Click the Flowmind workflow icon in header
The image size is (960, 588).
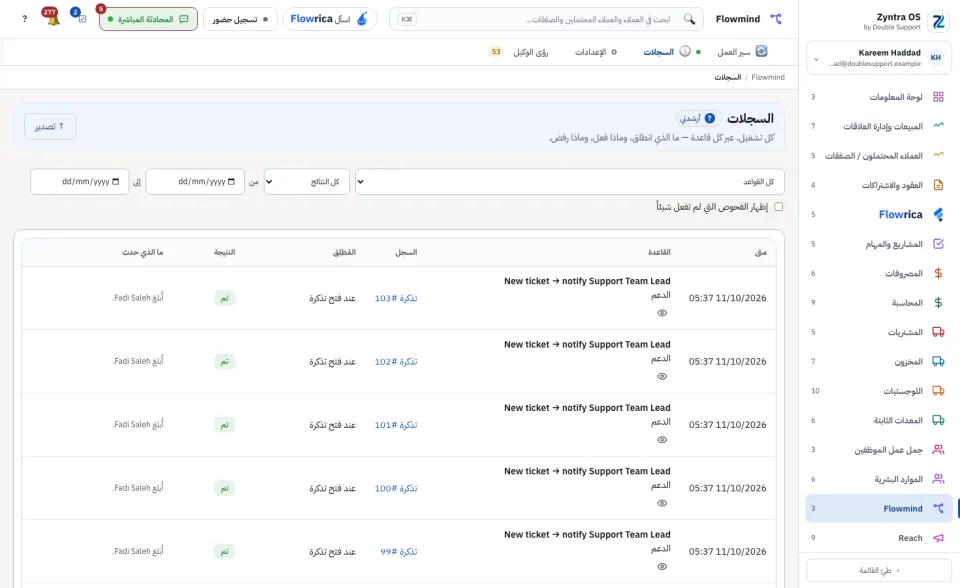(x=776, y=19)
